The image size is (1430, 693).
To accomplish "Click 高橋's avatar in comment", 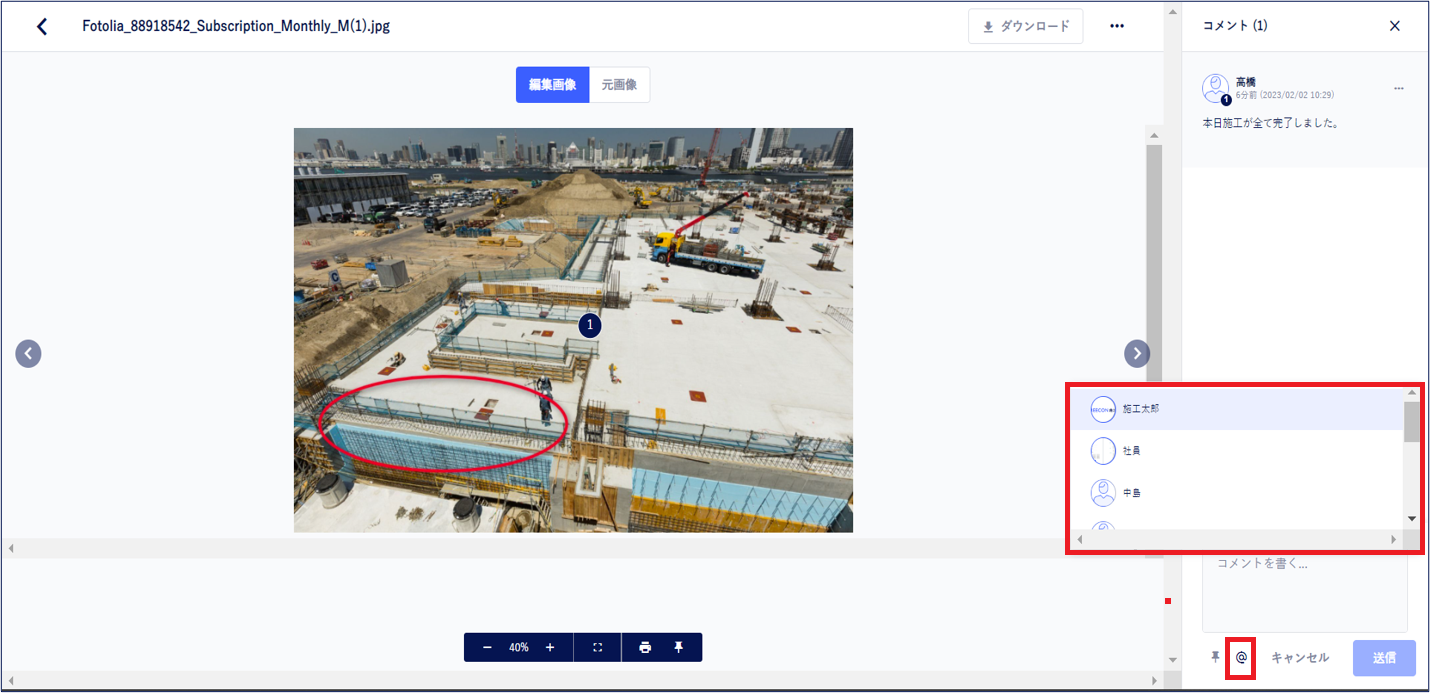I will 1216,88.
